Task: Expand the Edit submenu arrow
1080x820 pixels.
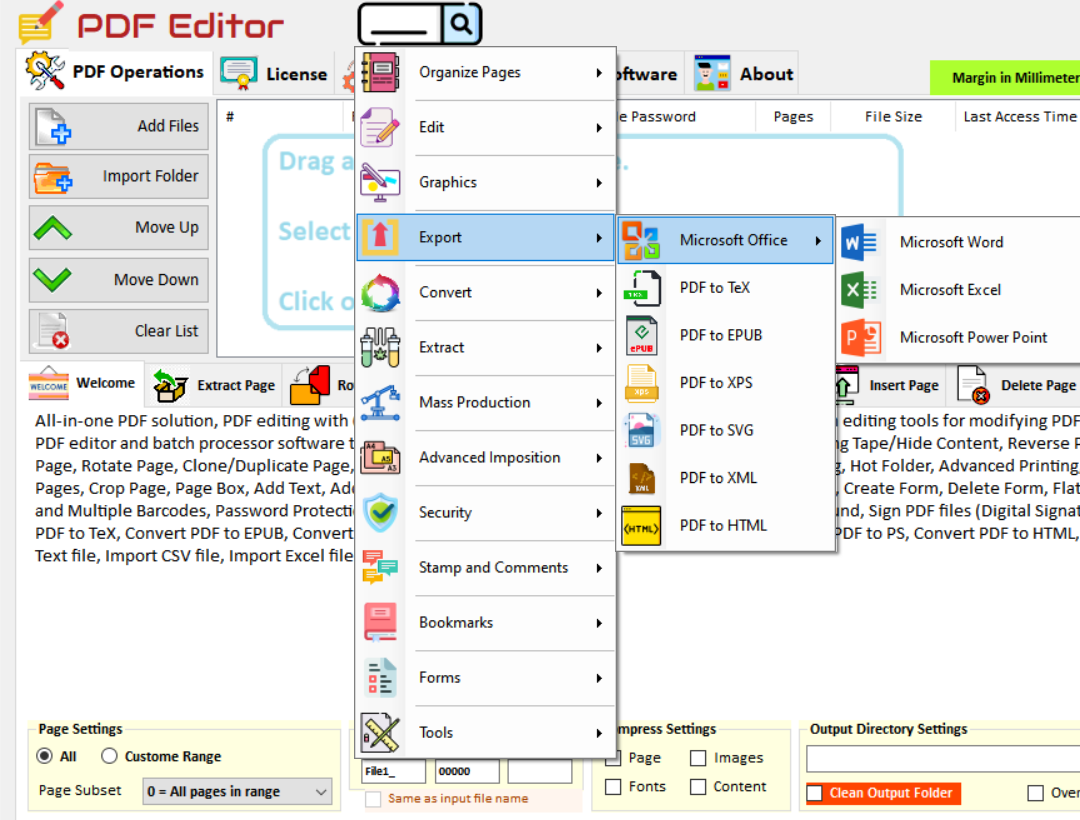Action: pyautogui.click(x=599, y=127)
